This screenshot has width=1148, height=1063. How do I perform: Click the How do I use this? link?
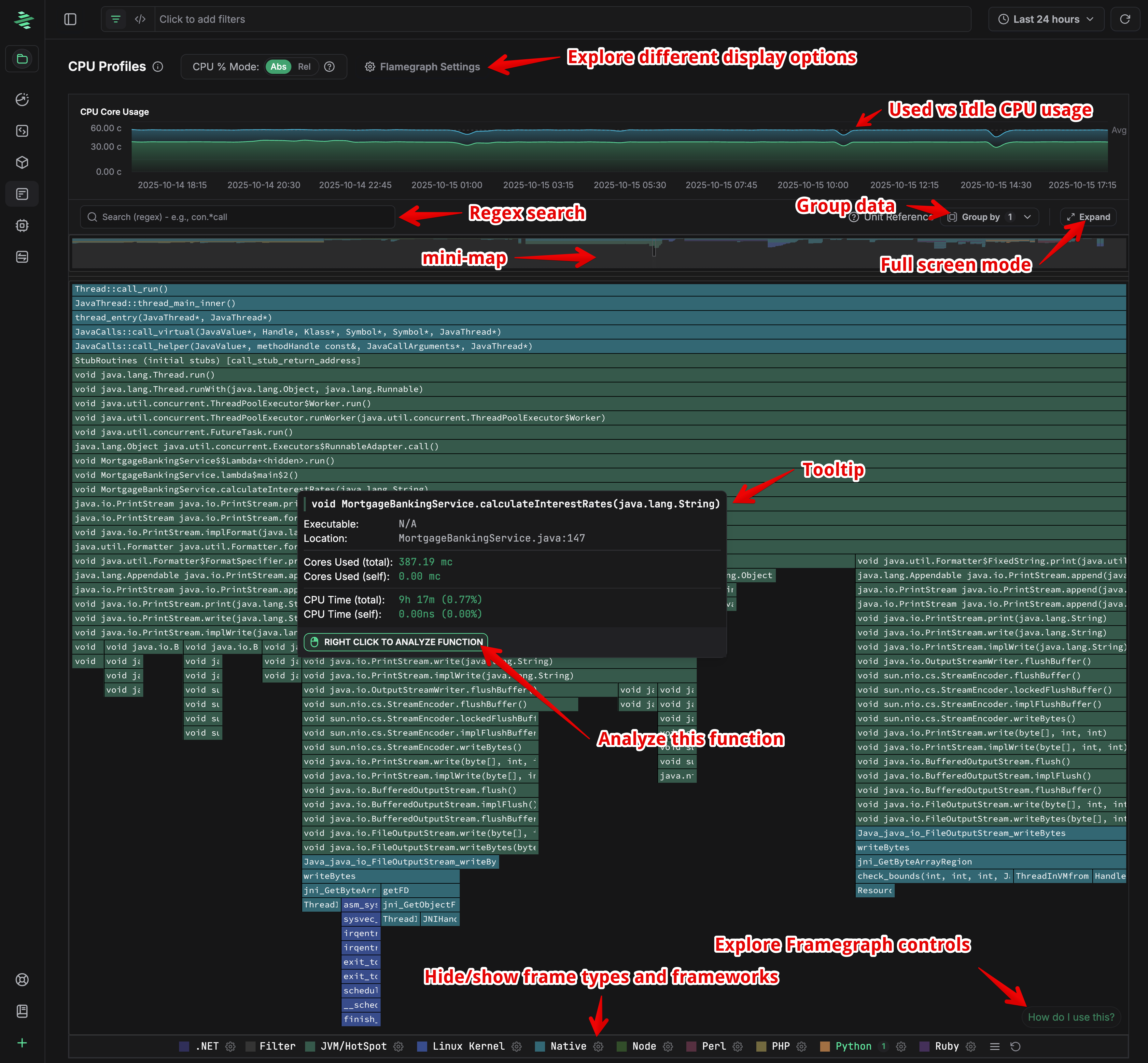(x=1071, y=1017)
